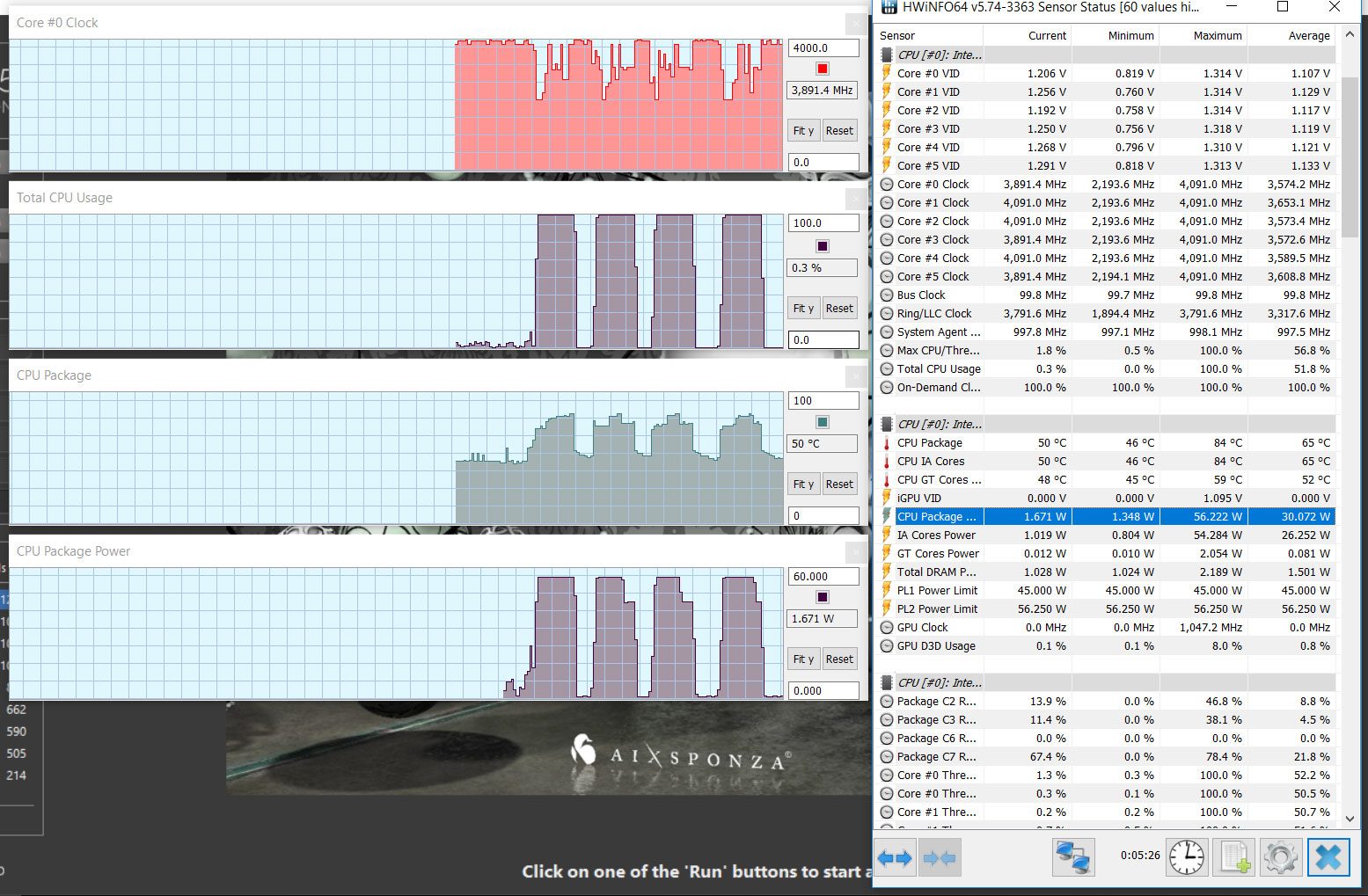Click the Core #0 VID lightning icon
Viewport: 1368px width, 896px height.
point(887,73)
